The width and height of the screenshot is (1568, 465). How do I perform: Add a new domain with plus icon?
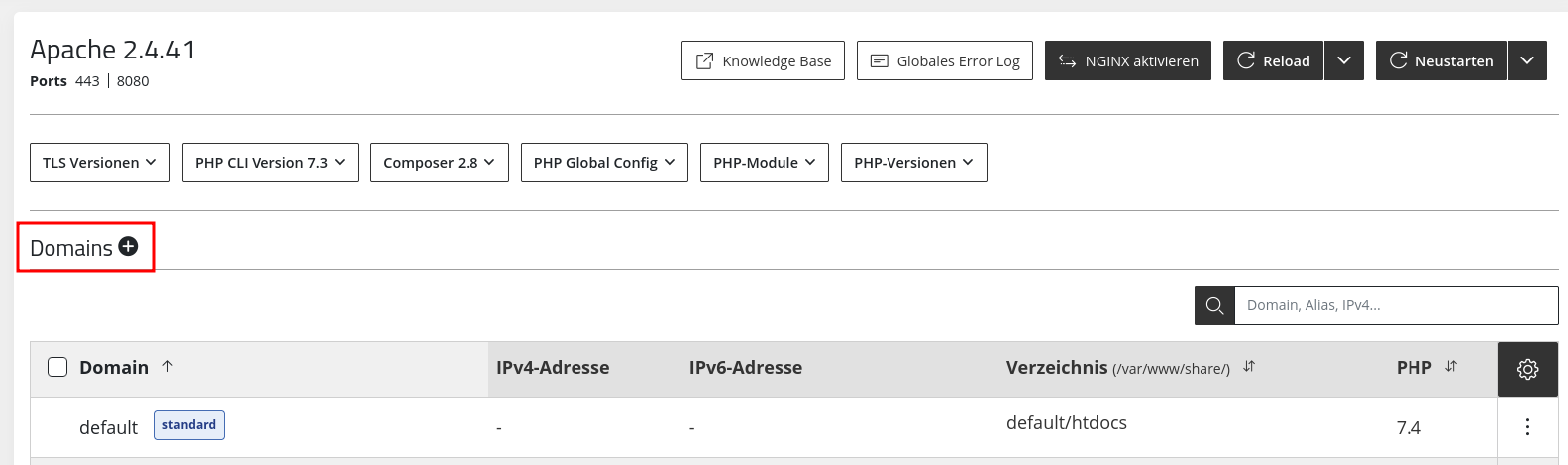click(x=128, y=247)
